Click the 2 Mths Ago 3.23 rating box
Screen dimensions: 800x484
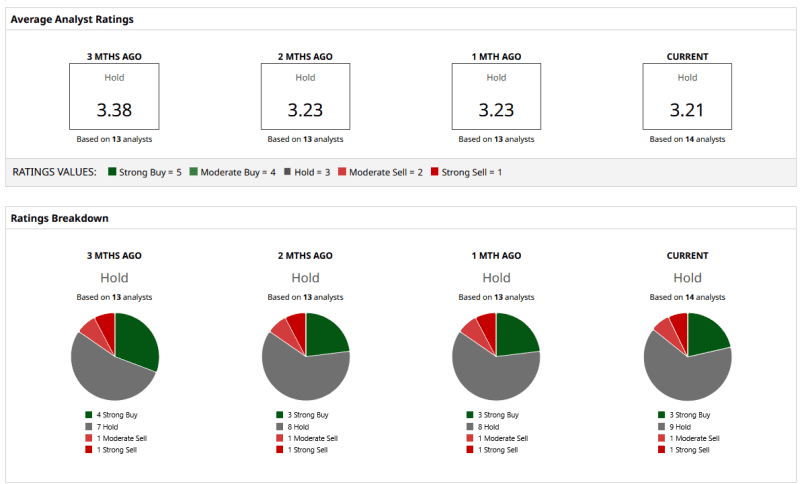tap(305, 97)
